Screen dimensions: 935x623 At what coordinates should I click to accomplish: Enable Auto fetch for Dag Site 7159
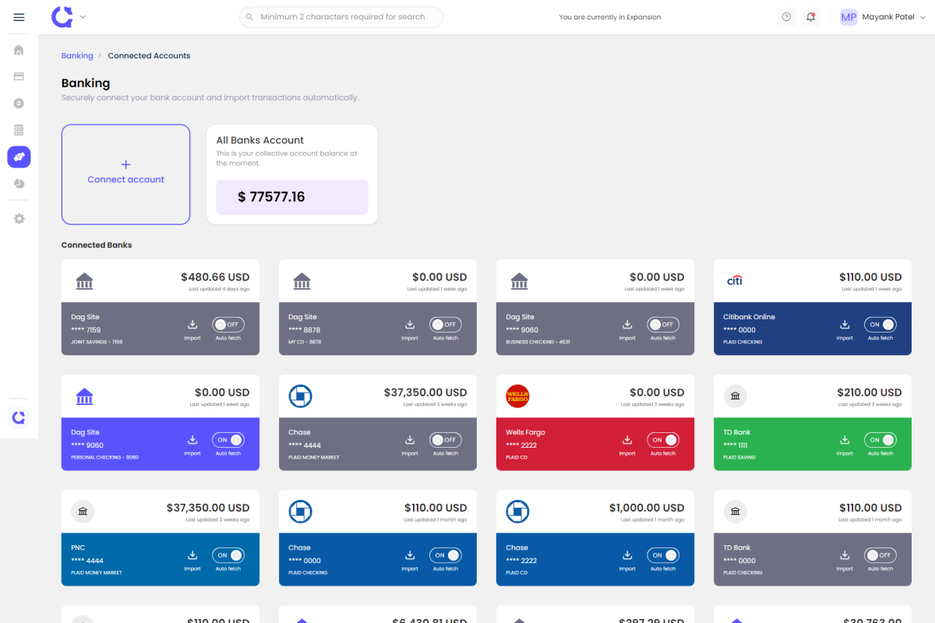click(227, 324)
